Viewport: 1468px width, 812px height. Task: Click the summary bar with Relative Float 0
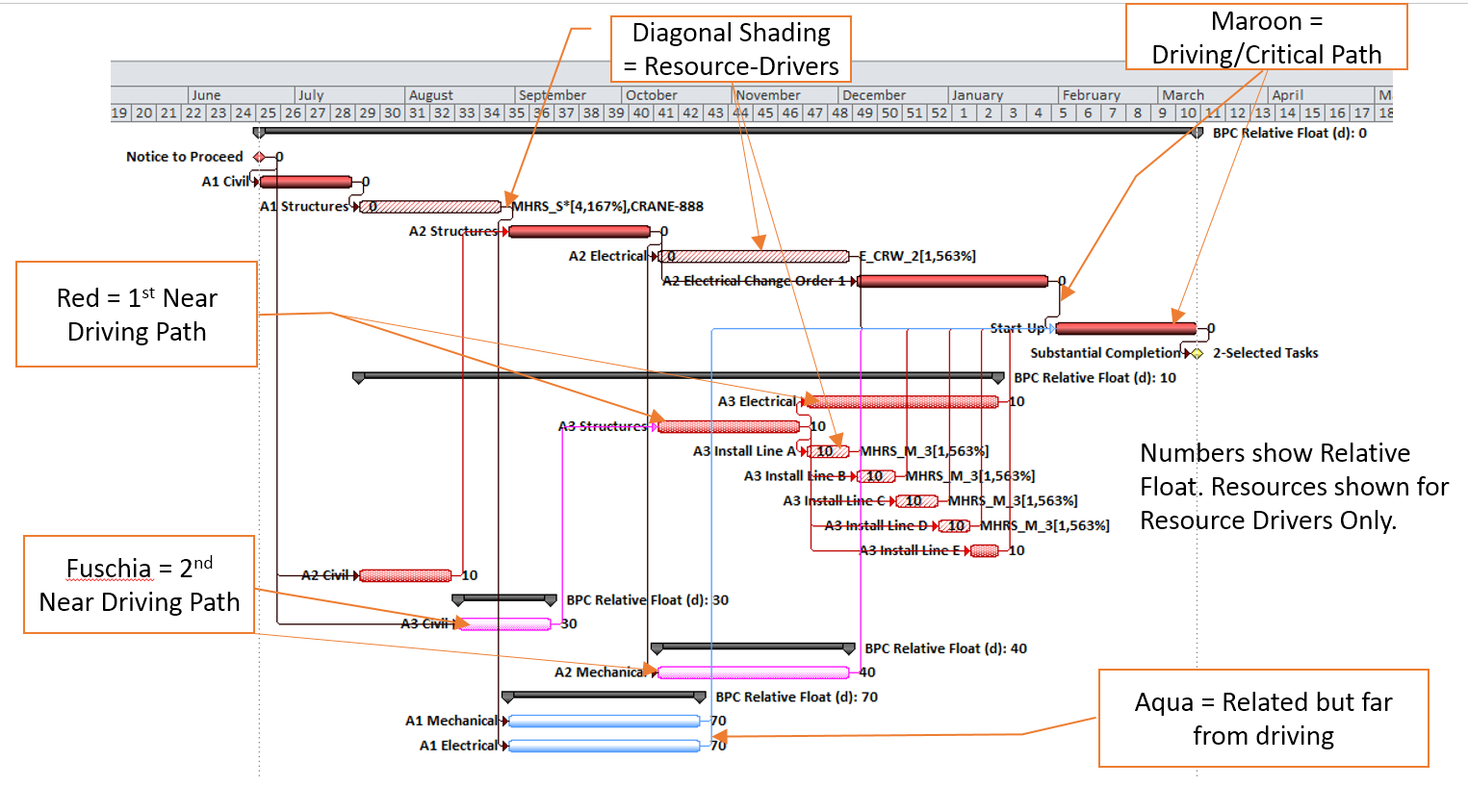[728, 131]
